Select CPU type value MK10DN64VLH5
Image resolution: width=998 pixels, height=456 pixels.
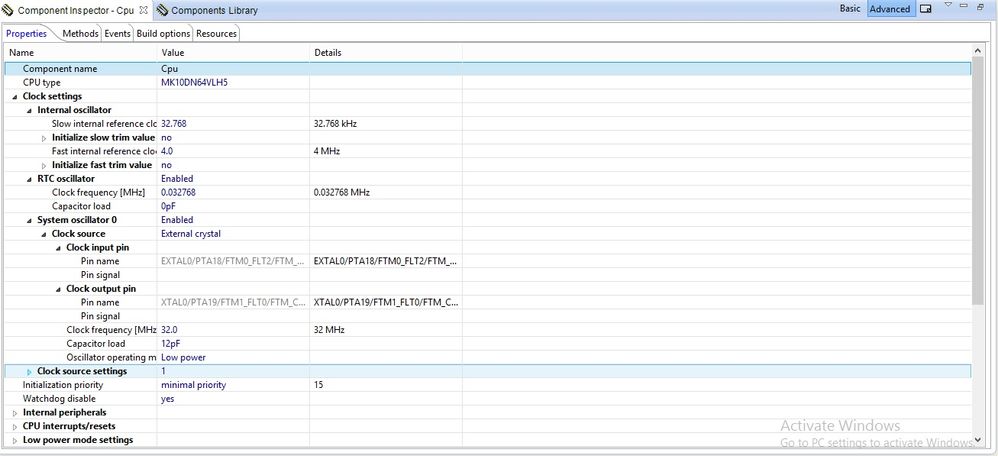[233, 83]
